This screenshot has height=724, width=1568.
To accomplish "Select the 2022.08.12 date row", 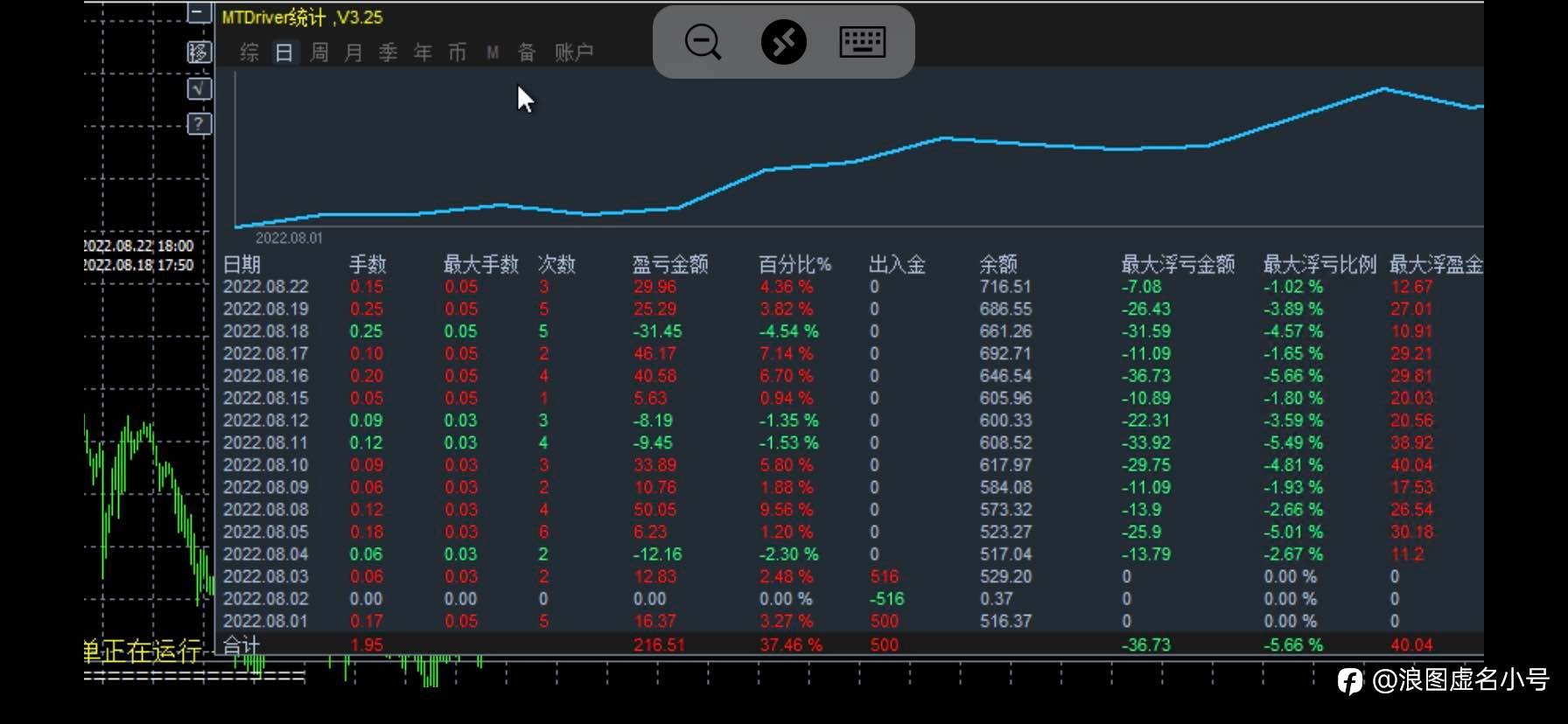I will pos(266,421).
